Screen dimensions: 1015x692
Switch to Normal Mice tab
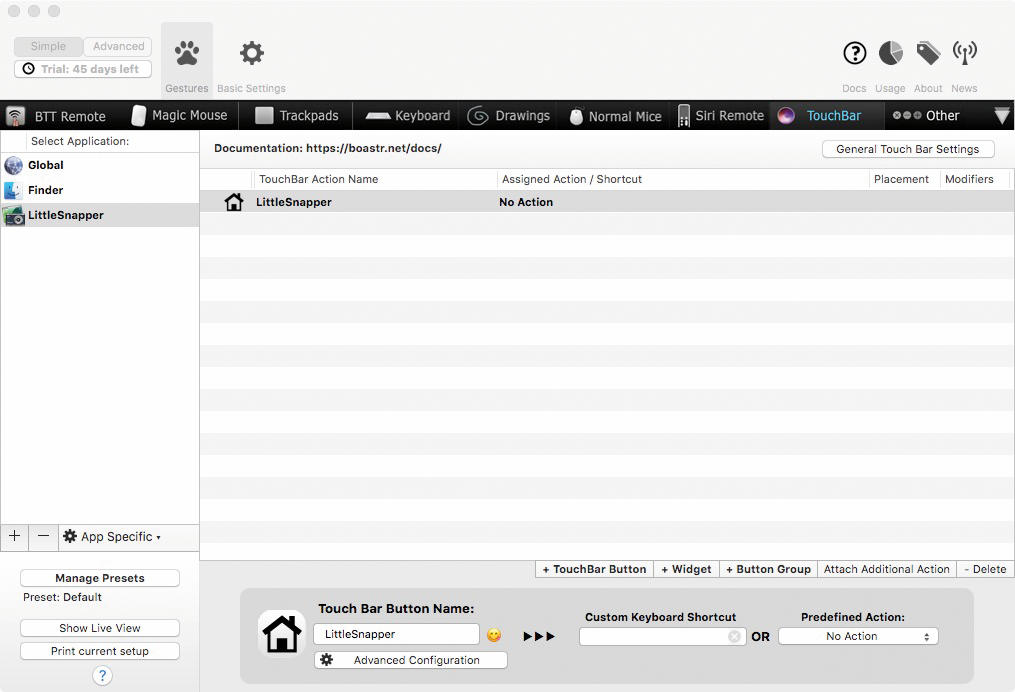615,116
